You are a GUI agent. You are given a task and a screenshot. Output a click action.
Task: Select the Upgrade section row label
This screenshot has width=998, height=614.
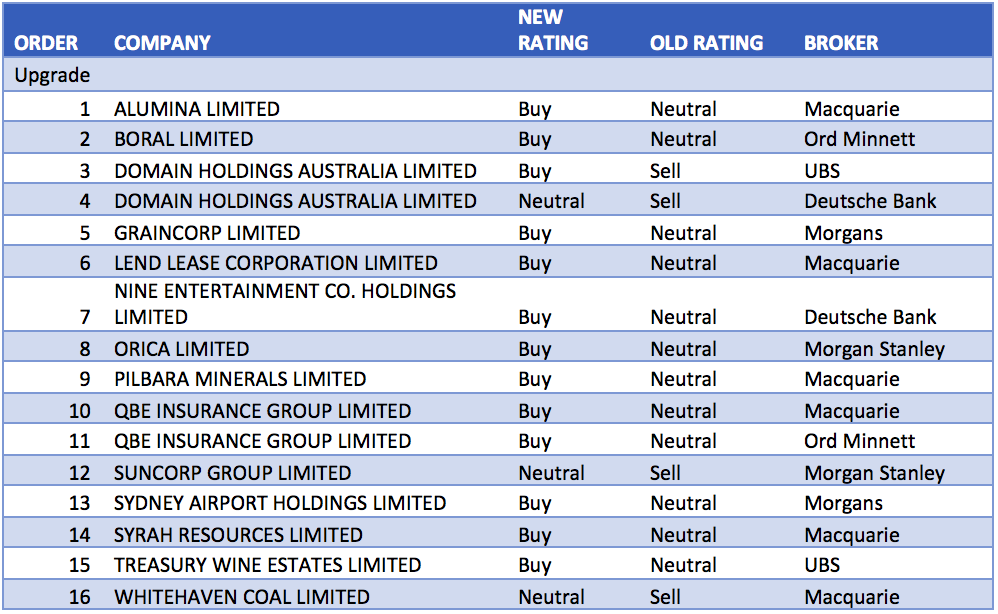(x=52, y=76)
